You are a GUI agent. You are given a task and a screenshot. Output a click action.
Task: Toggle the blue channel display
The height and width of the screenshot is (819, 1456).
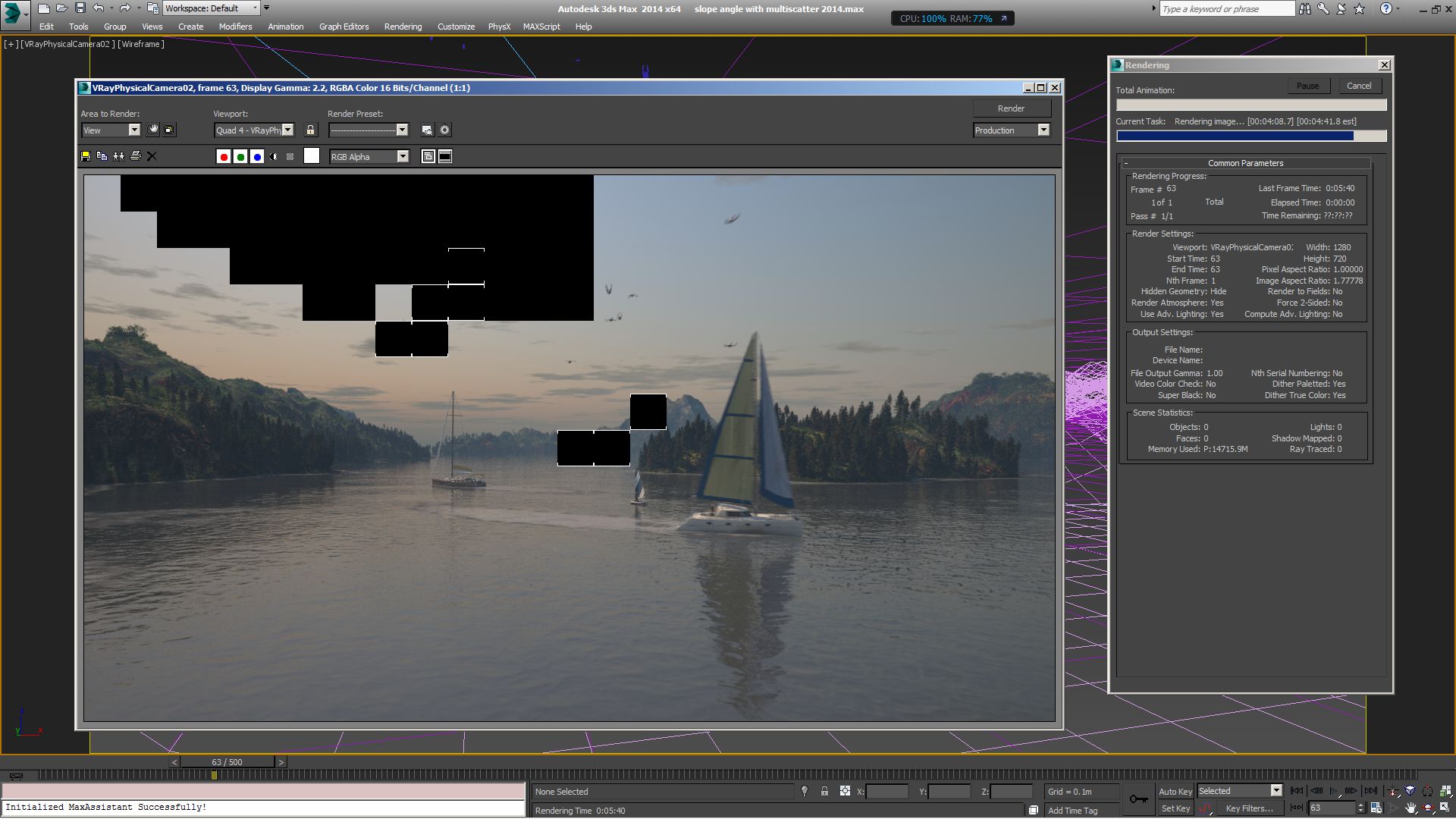257,157
